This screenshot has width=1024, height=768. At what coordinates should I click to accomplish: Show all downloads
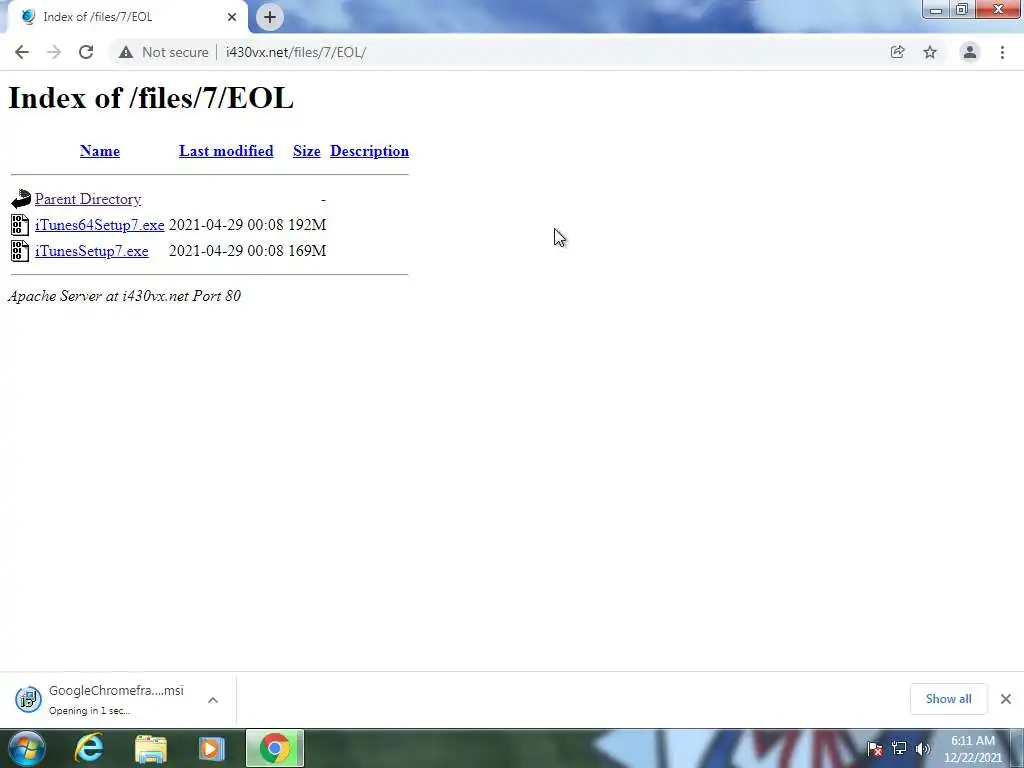[948, 699]
